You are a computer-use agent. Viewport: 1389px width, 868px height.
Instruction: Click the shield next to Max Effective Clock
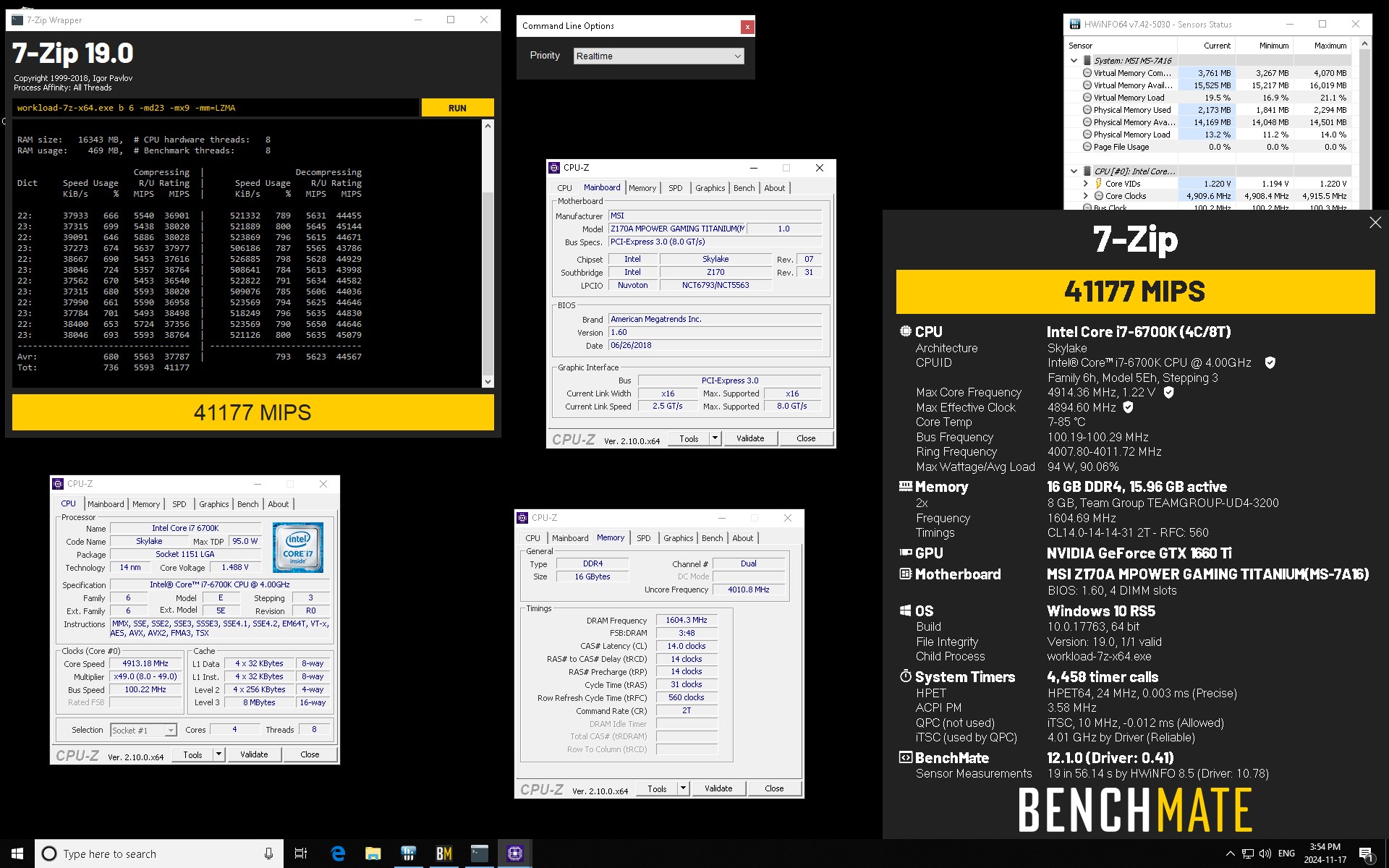[x=1128, y=407]
